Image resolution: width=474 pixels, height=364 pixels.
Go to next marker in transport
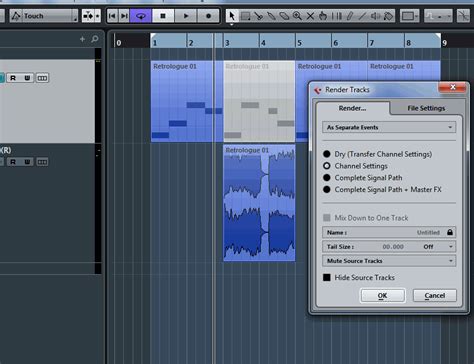click(x=124, y=16)
